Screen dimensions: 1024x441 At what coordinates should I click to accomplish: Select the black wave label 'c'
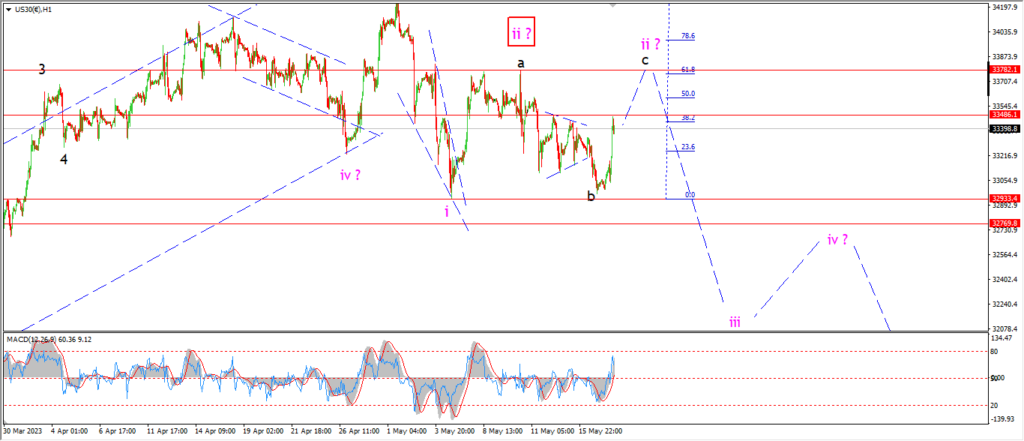647,60
